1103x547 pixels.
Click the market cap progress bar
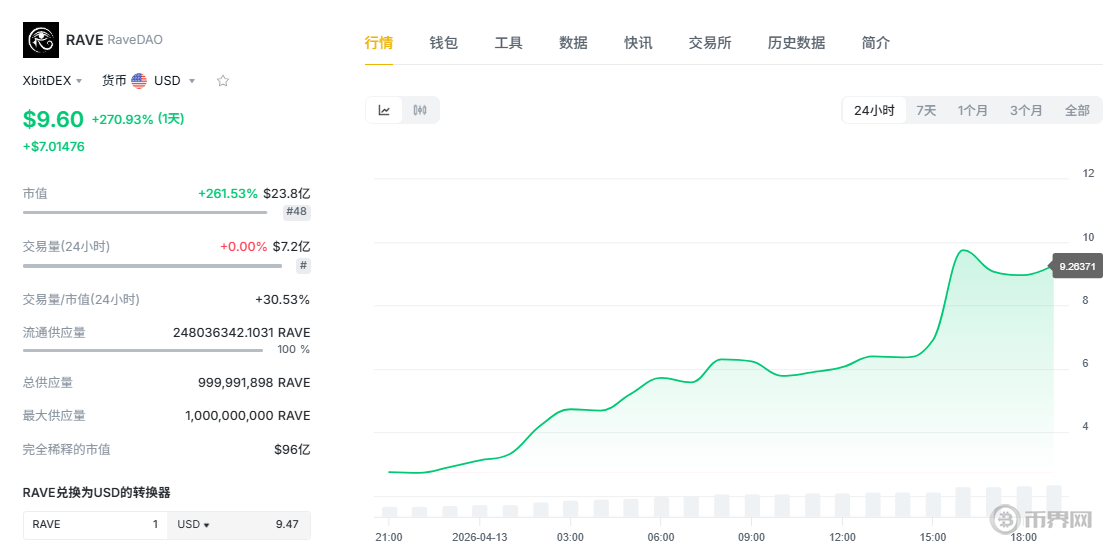tap(145, 212)
